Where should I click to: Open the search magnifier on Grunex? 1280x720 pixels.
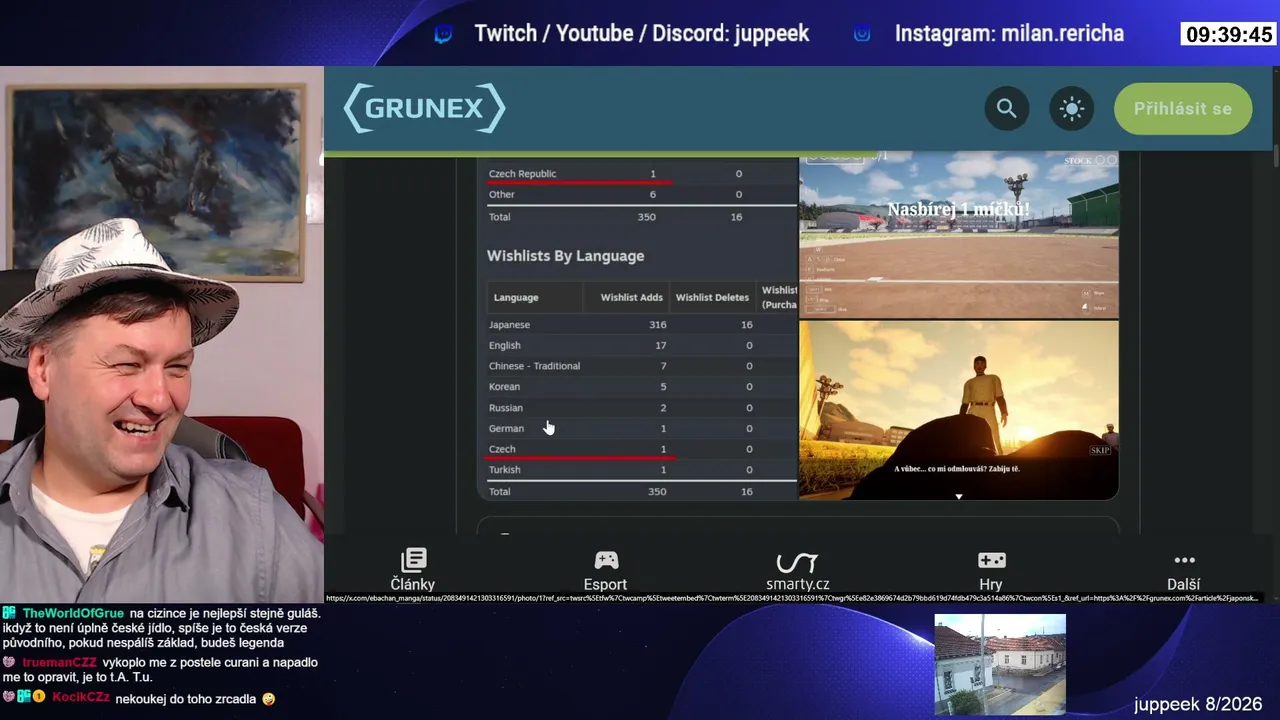[1007, 108]
